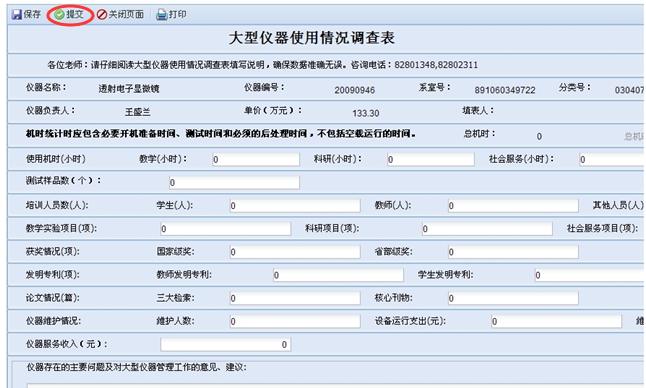Screen dimensions: 646x388
Task: Click the 关闭页面 button label
Action: (x=126, y=14)
